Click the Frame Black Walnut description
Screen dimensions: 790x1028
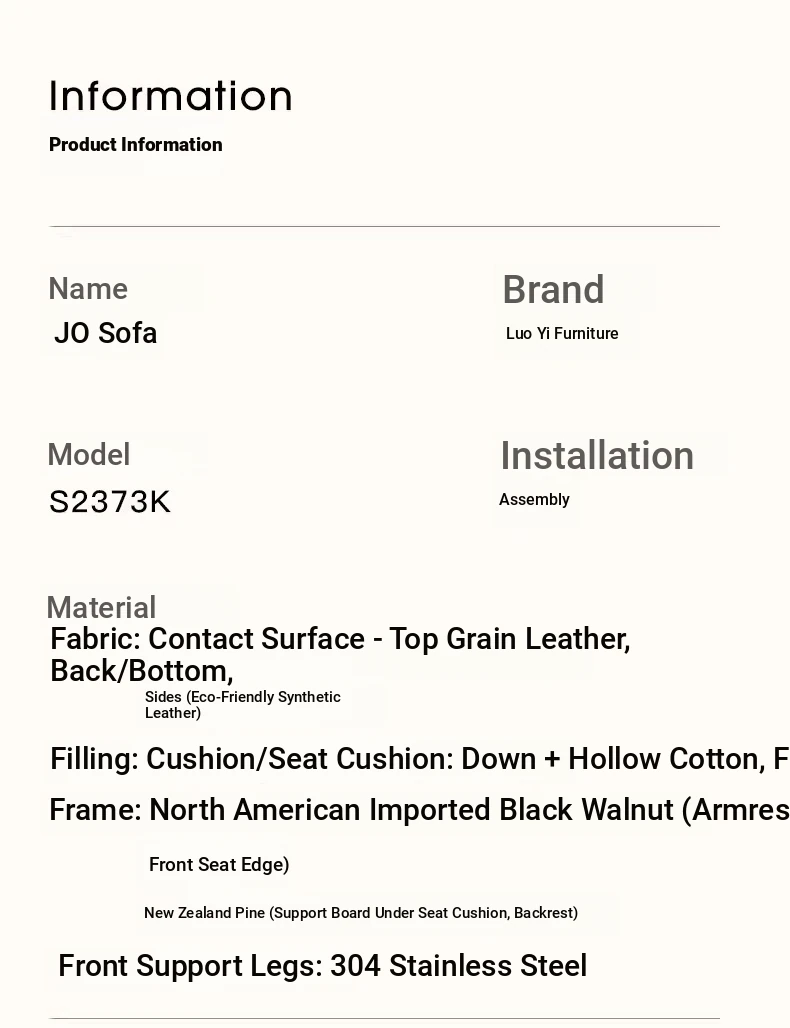(419, 810)
